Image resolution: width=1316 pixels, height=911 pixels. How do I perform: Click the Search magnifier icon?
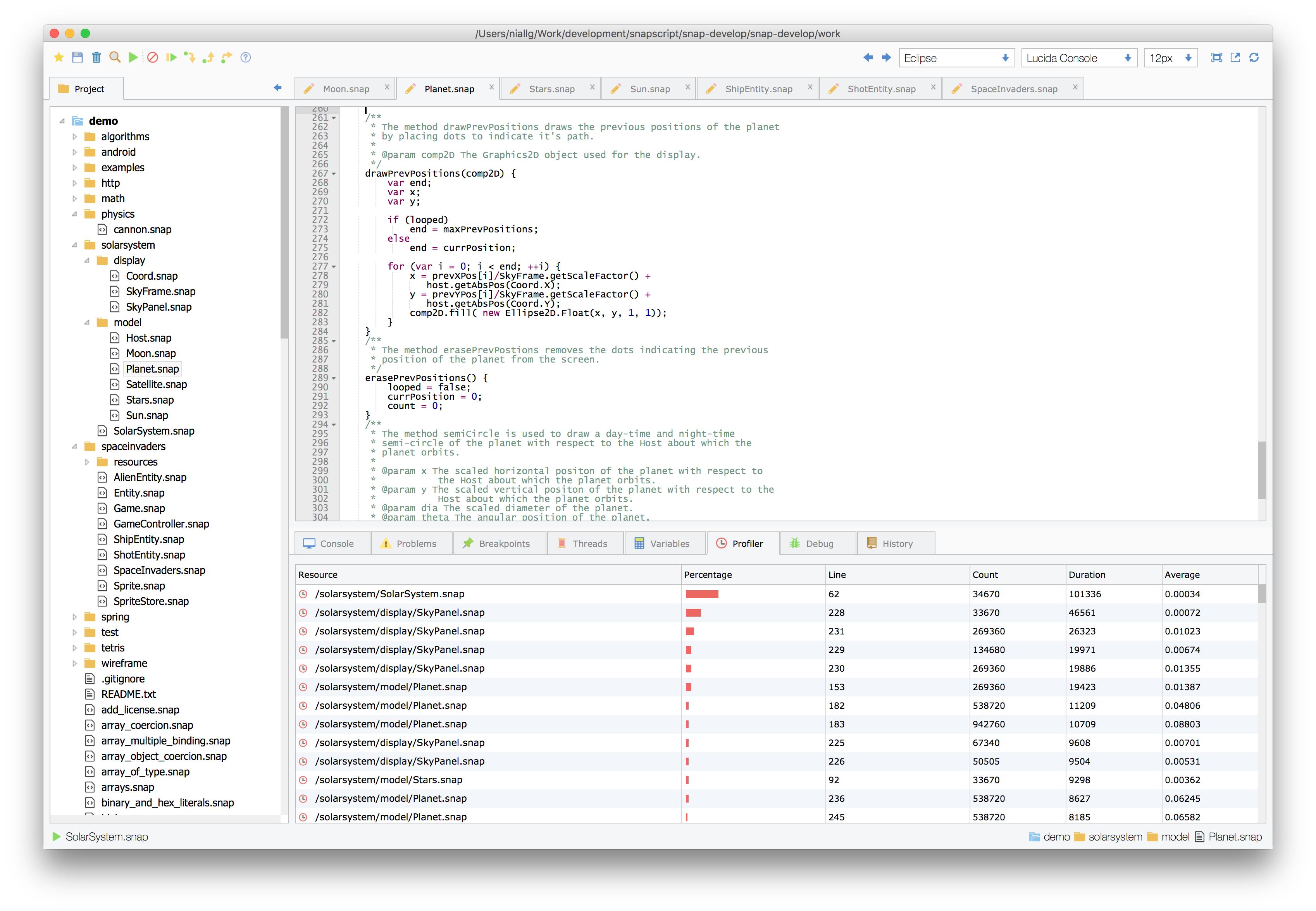(115, 58)
